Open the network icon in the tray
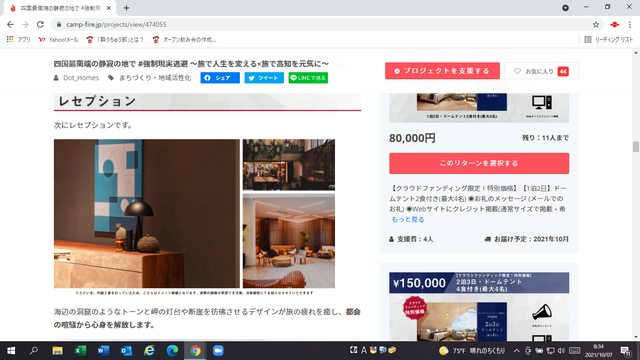The height and width of the screenshot is (360, 640). 550,351
